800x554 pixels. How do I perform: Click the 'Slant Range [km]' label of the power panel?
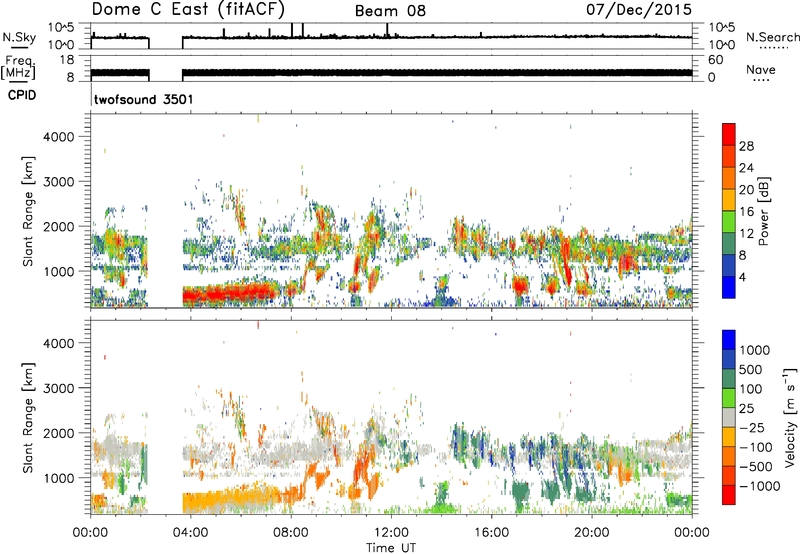pyautogui.click(x=28, y=211)
